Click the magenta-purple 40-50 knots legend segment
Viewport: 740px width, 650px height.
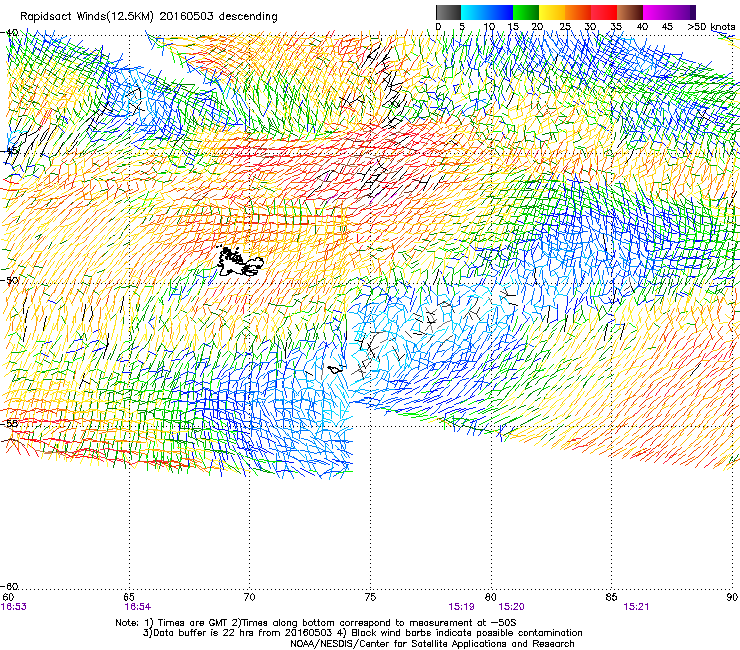(x=669, y=12)
